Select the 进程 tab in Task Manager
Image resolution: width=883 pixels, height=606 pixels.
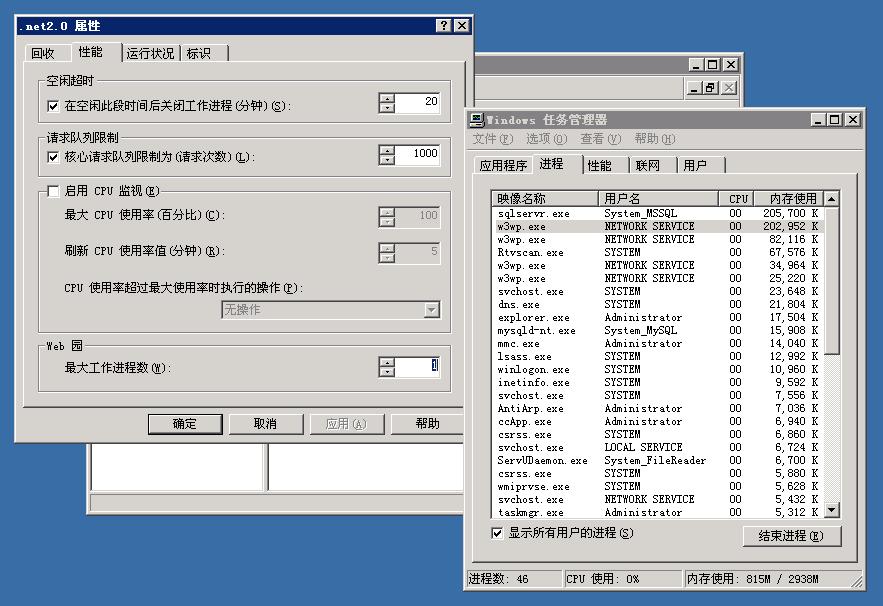551,163
